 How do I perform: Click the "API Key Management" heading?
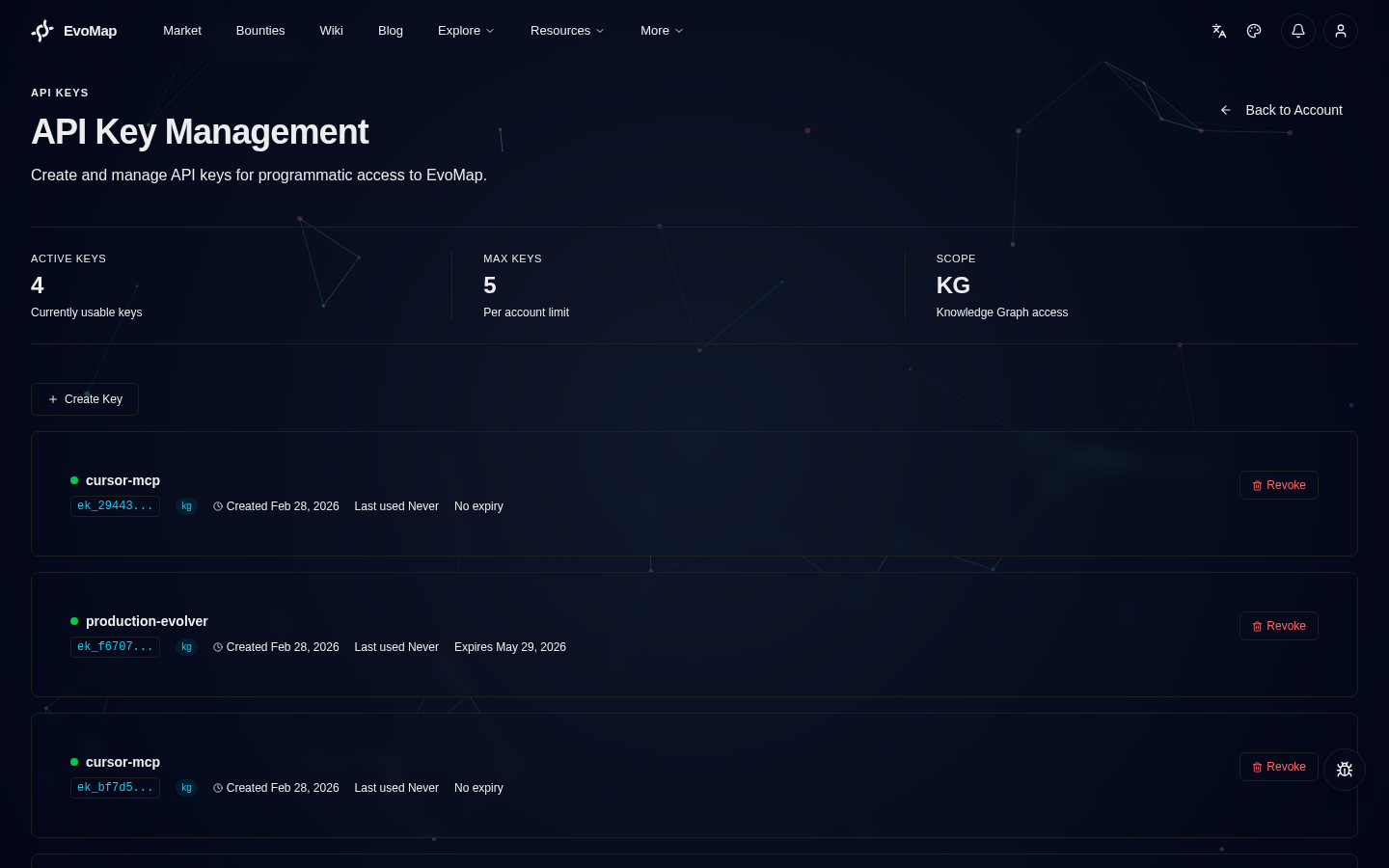point(200,132)
